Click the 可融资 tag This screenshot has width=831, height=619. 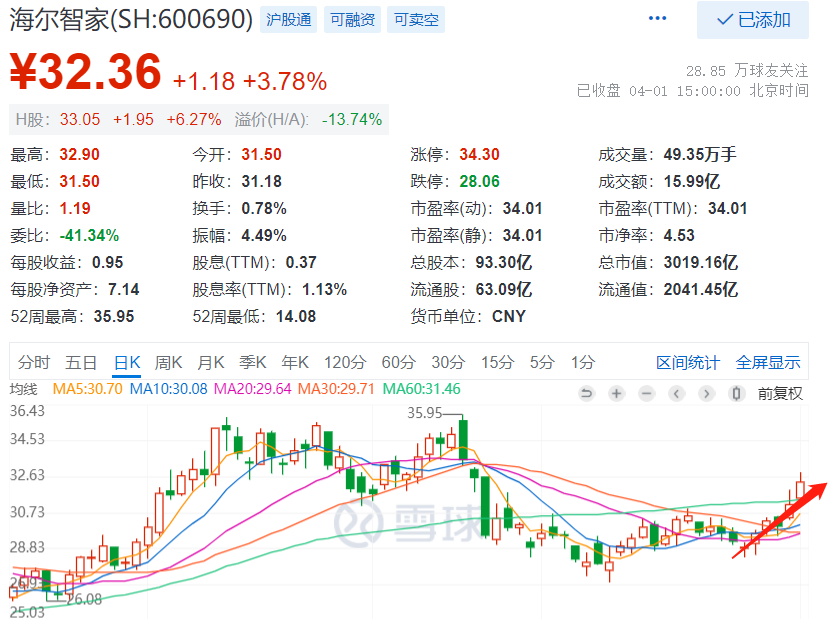coord(352,20)
